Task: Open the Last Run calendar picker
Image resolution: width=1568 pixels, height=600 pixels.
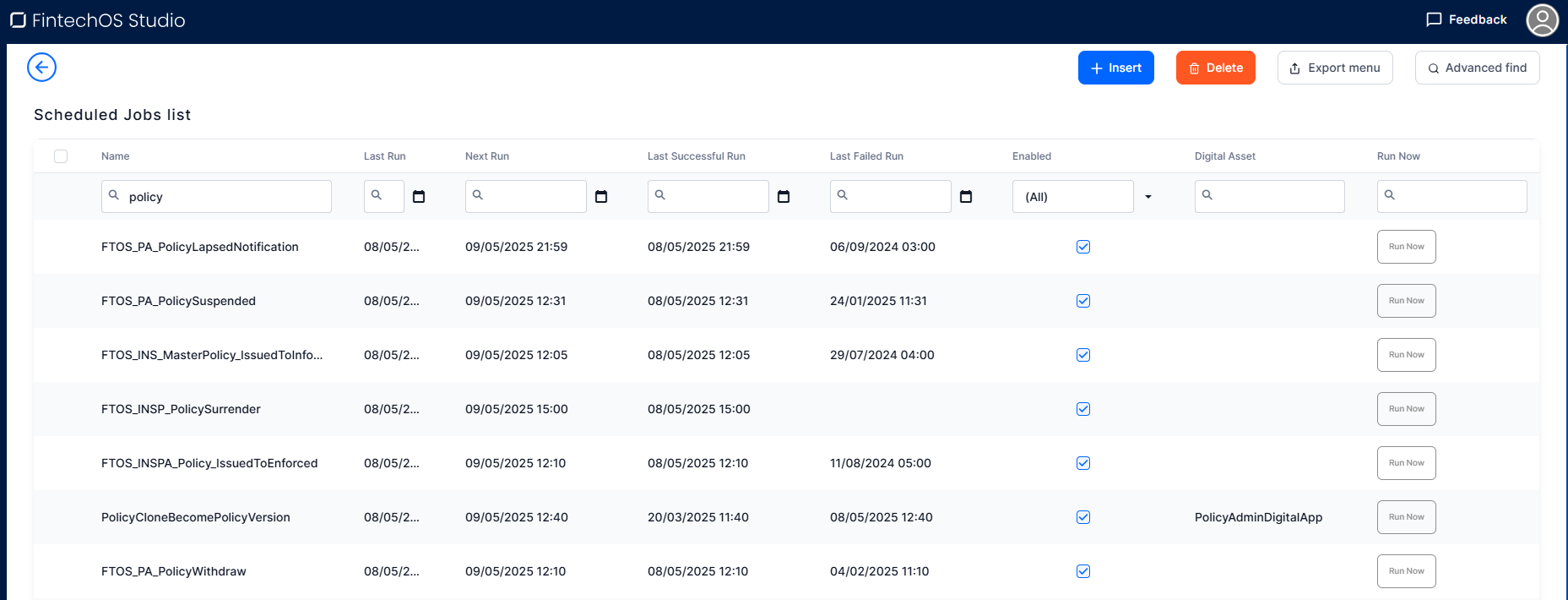Action: 419,197
